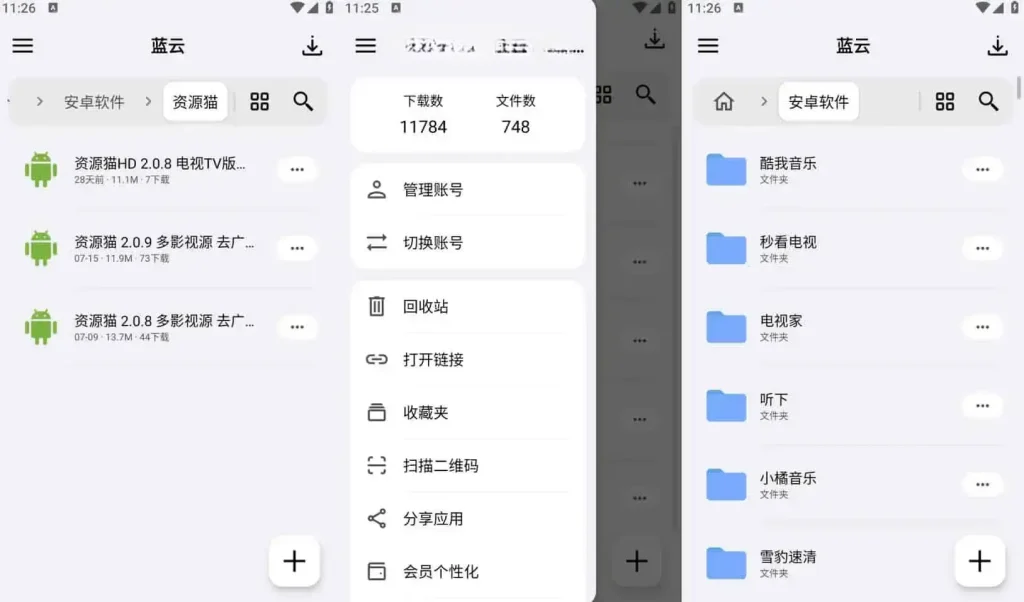The image size is (1024, 602).
Task: Tap the home icon in the breadcrumb bar
Action: [x=721, y=101]
